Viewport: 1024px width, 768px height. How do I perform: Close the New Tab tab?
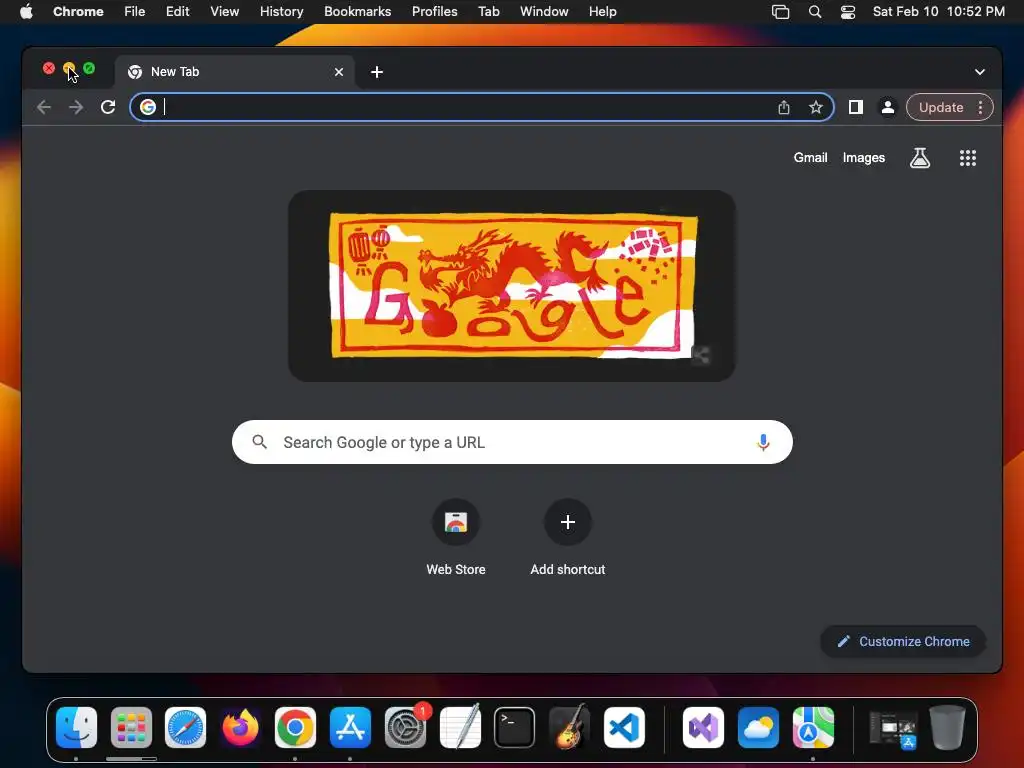338,72
